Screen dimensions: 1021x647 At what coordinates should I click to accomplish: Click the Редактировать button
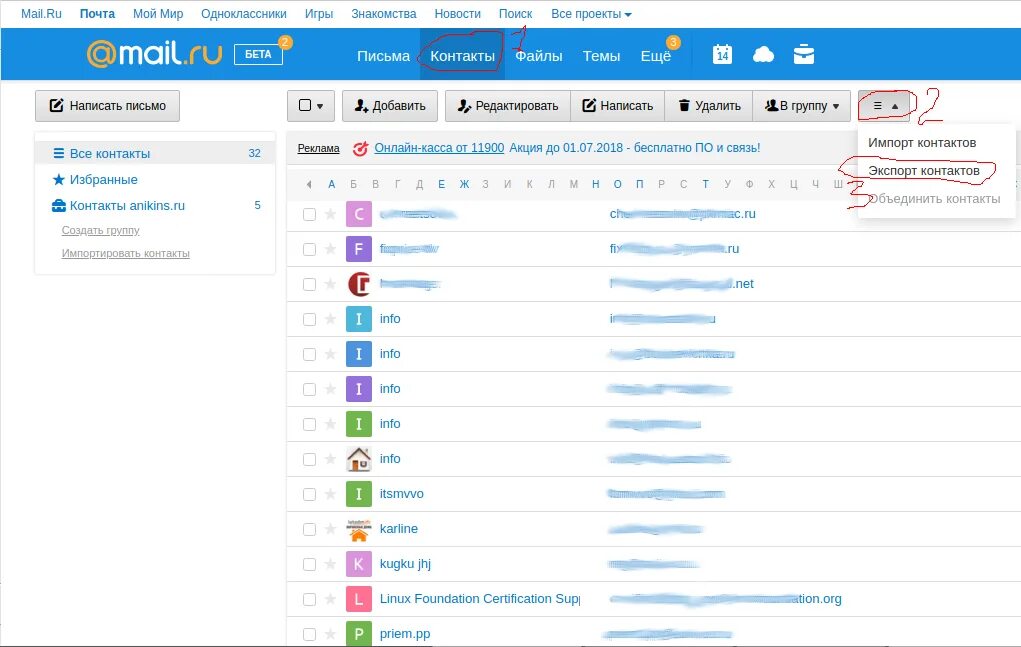tap(508, 105)
